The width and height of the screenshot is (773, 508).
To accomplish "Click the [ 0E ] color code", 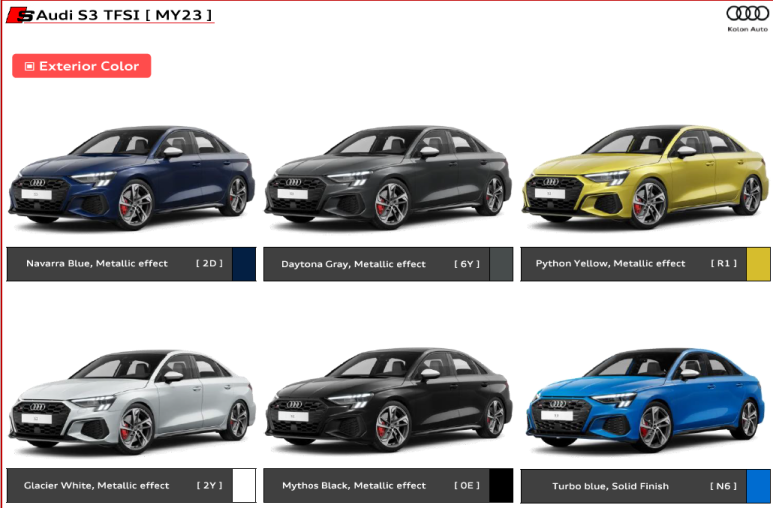I will tap(467, 485).
